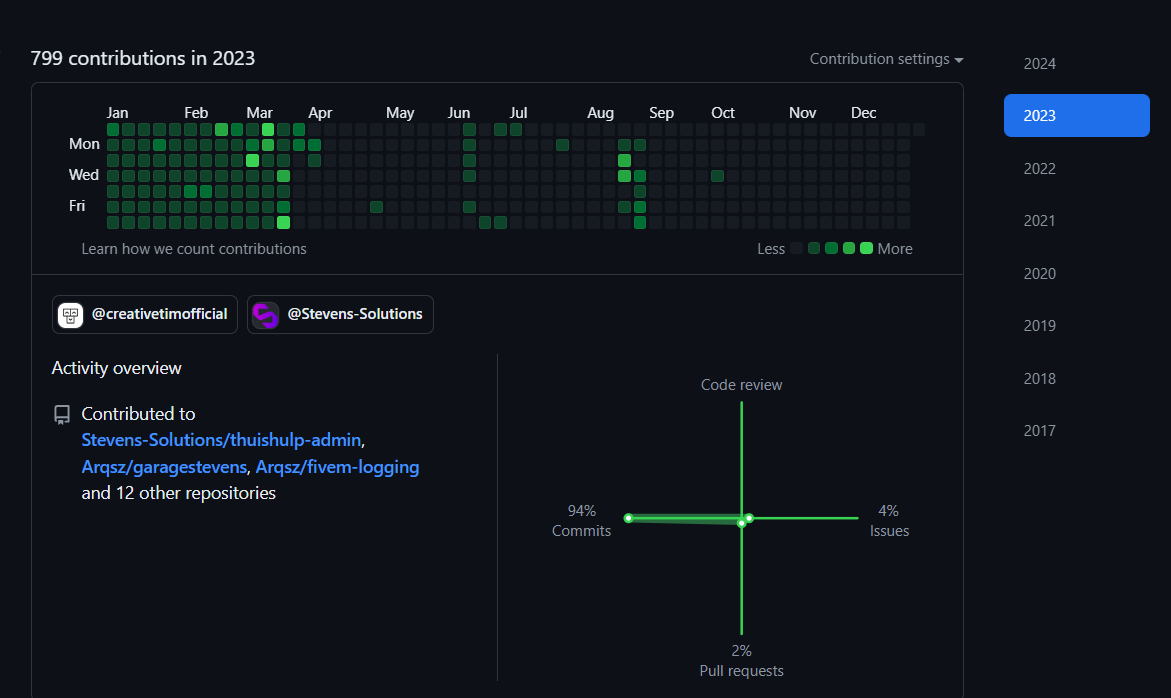This screenshot has width=1171, height=698.
Task: Open the creativetimofficial organization avatar icon
Action: click(70, 314)
